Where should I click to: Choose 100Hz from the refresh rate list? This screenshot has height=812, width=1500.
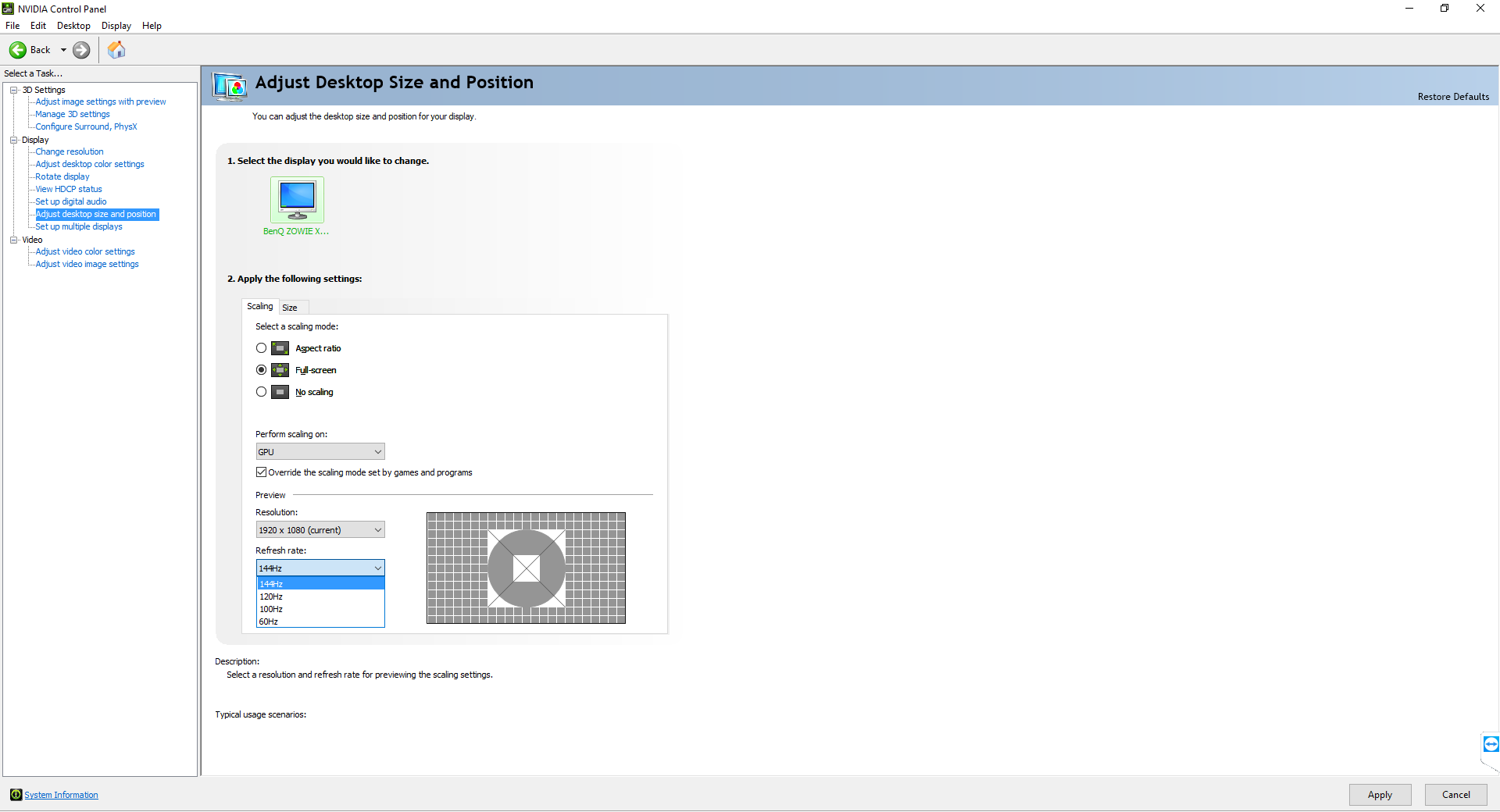coord(320,609)
